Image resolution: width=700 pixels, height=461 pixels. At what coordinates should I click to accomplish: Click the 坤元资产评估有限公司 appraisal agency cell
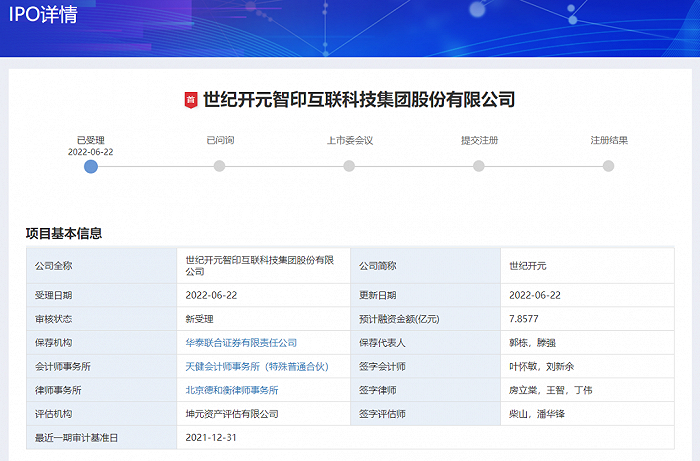pyautogui.click(x=232, y=414)
